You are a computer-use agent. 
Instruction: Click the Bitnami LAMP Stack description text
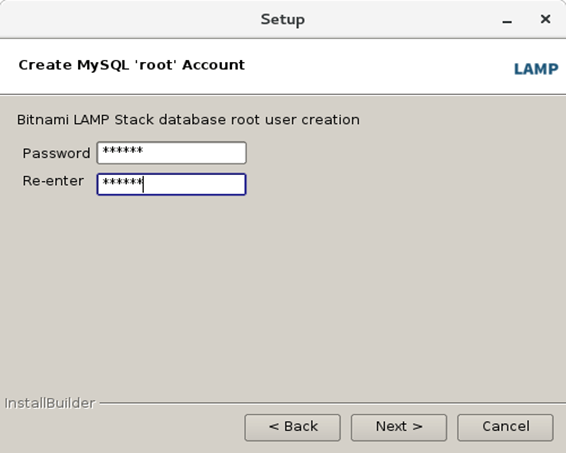click(188, 119)
